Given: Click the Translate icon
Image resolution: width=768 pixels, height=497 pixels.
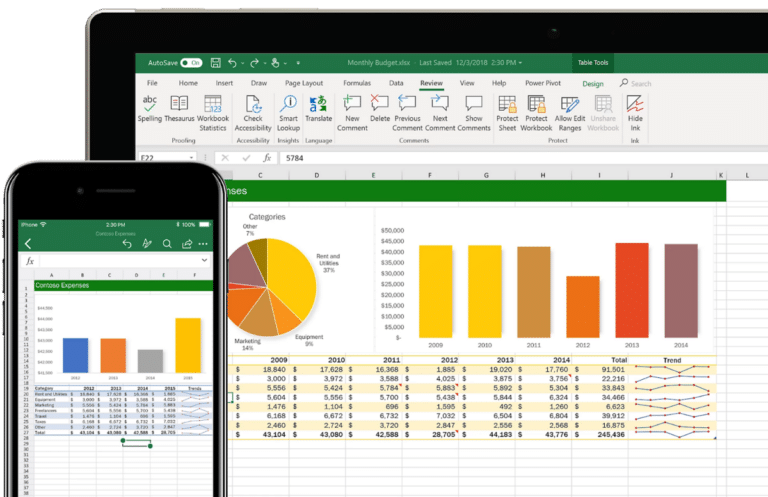Looking at the screenshot, I should [318, 109].
